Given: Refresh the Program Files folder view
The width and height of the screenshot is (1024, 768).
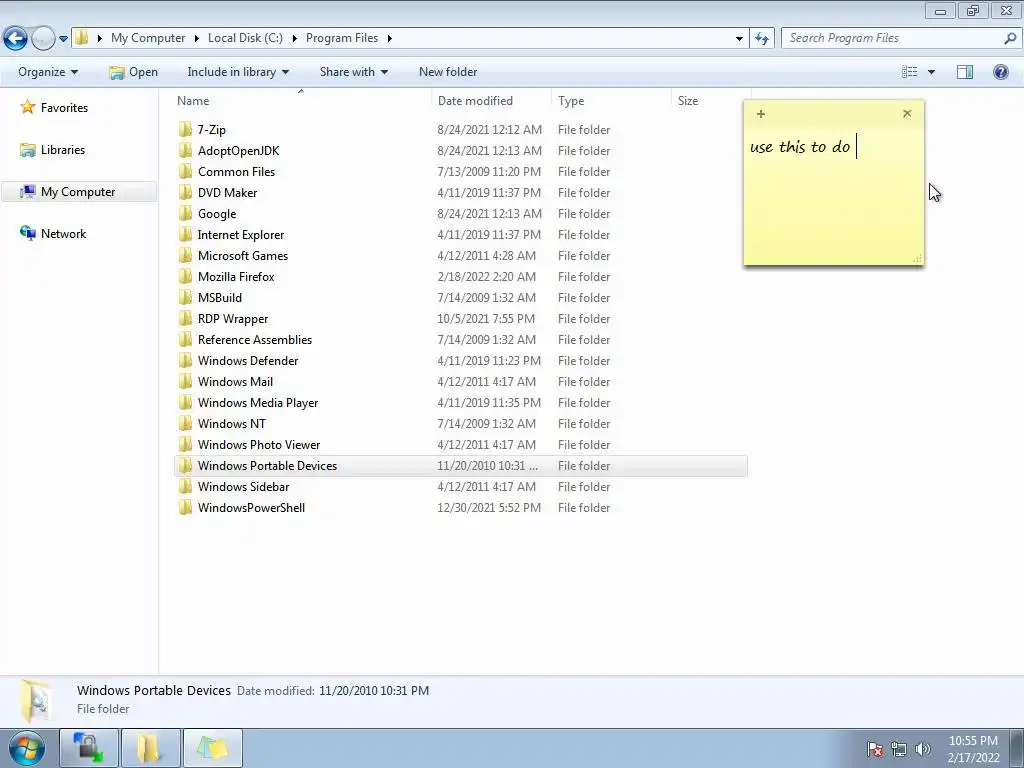Looking at the screenshot, I should (761, 38).
